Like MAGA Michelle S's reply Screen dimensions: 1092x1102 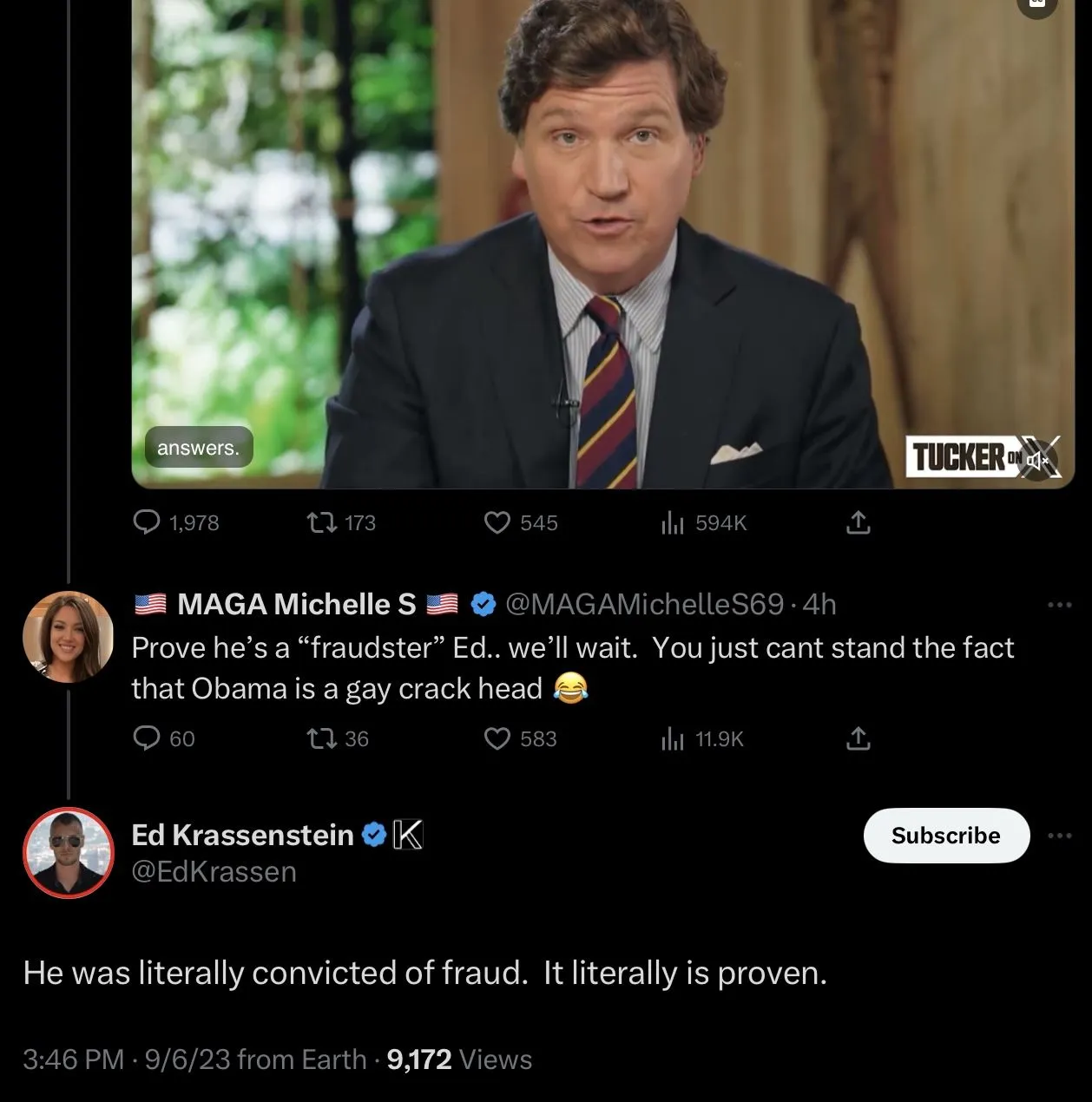click(497, 738)
